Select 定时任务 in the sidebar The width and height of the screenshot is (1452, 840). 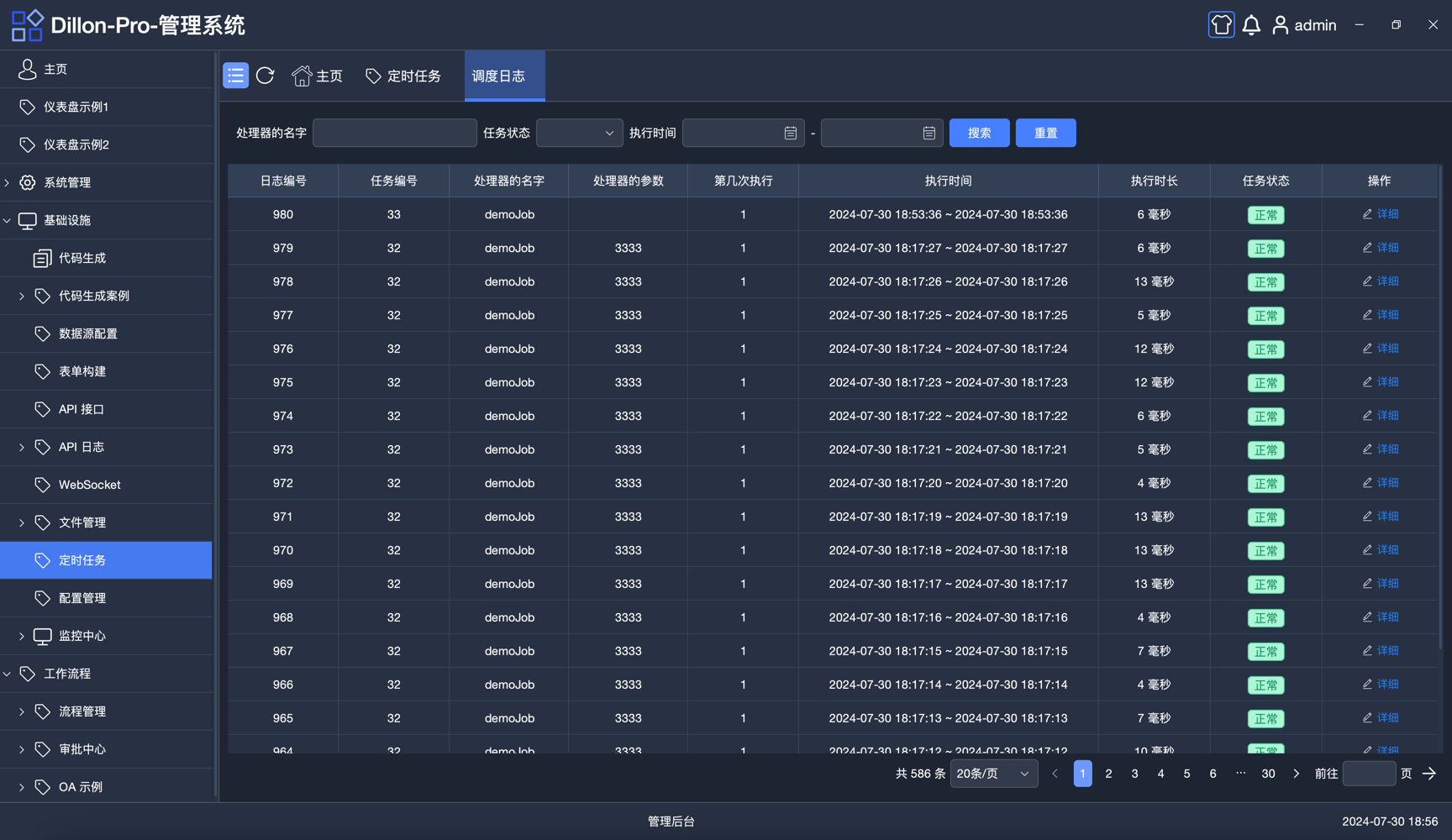(x=106, y=560)
